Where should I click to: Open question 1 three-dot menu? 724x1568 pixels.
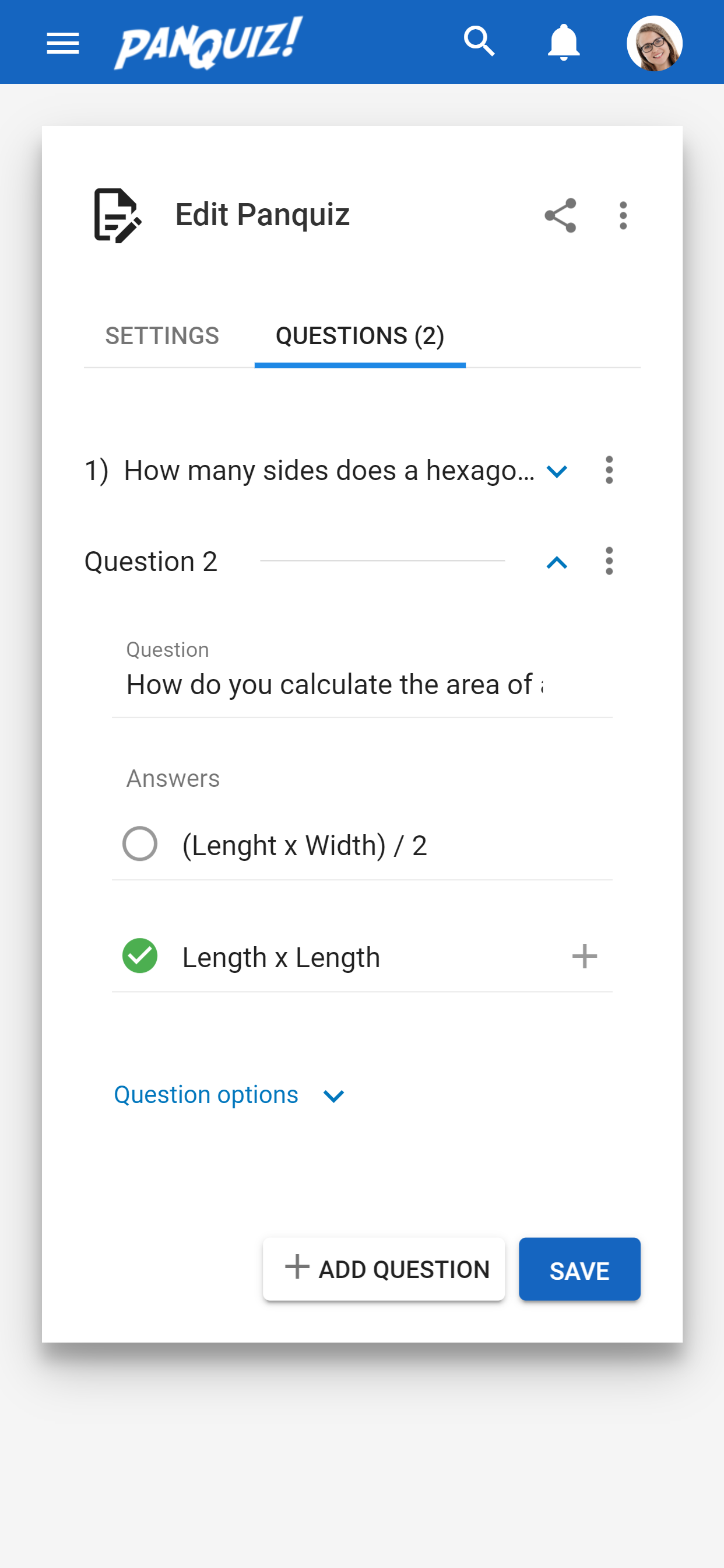point(609,471)
